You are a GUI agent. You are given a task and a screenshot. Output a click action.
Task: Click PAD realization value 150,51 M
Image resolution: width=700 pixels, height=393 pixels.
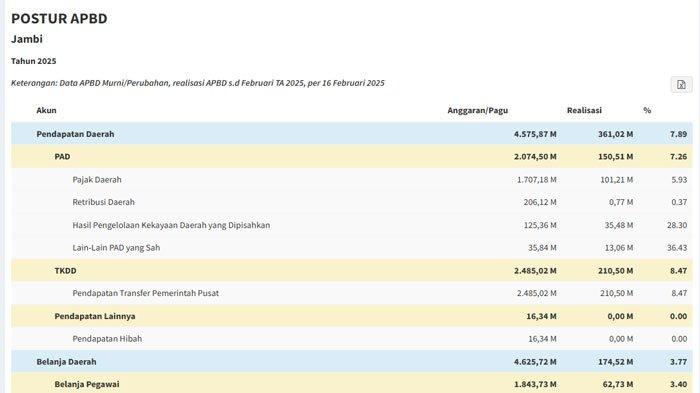(616, 157)
